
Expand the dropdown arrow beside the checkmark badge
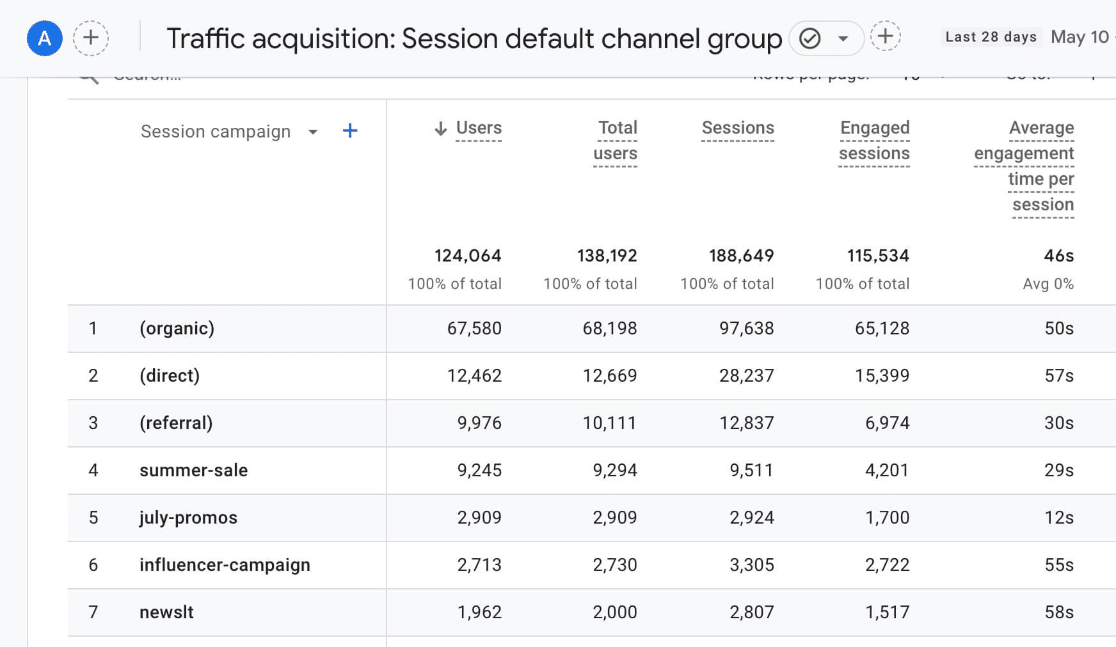pyautogui.click(x=842, y=37)
